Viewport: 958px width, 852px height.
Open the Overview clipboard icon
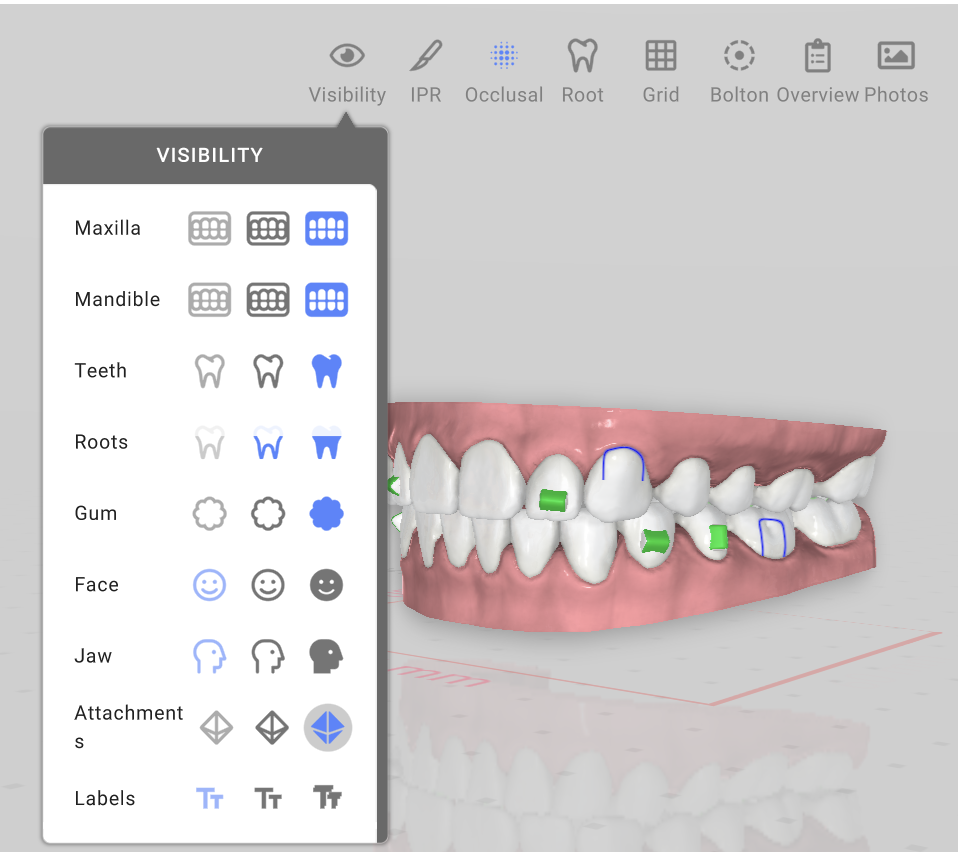(817, 71)
